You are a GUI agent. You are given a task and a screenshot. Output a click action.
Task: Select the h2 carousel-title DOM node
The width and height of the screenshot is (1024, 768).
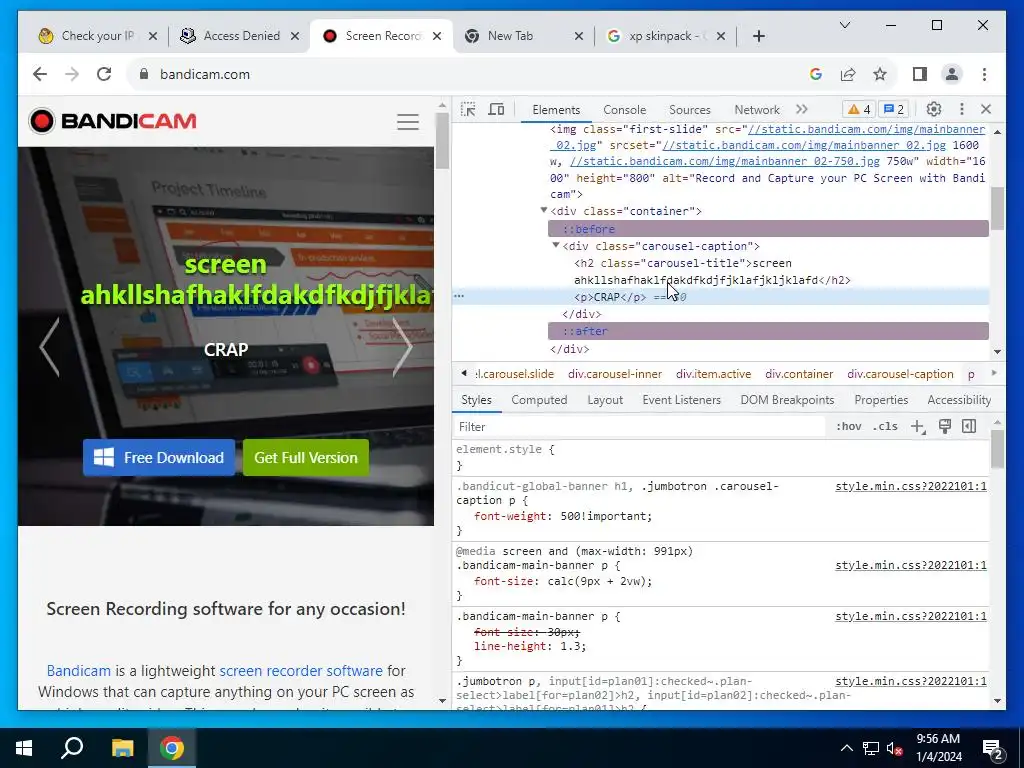click(712, 271)
